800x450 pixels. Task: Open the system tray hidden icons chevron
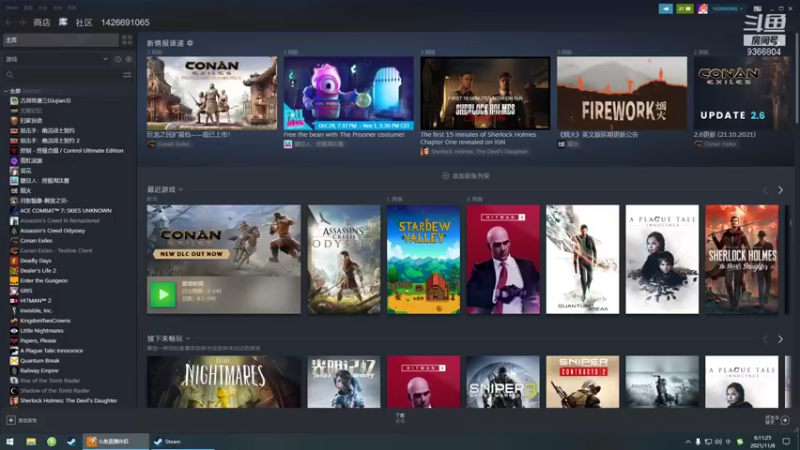point(688,441)
